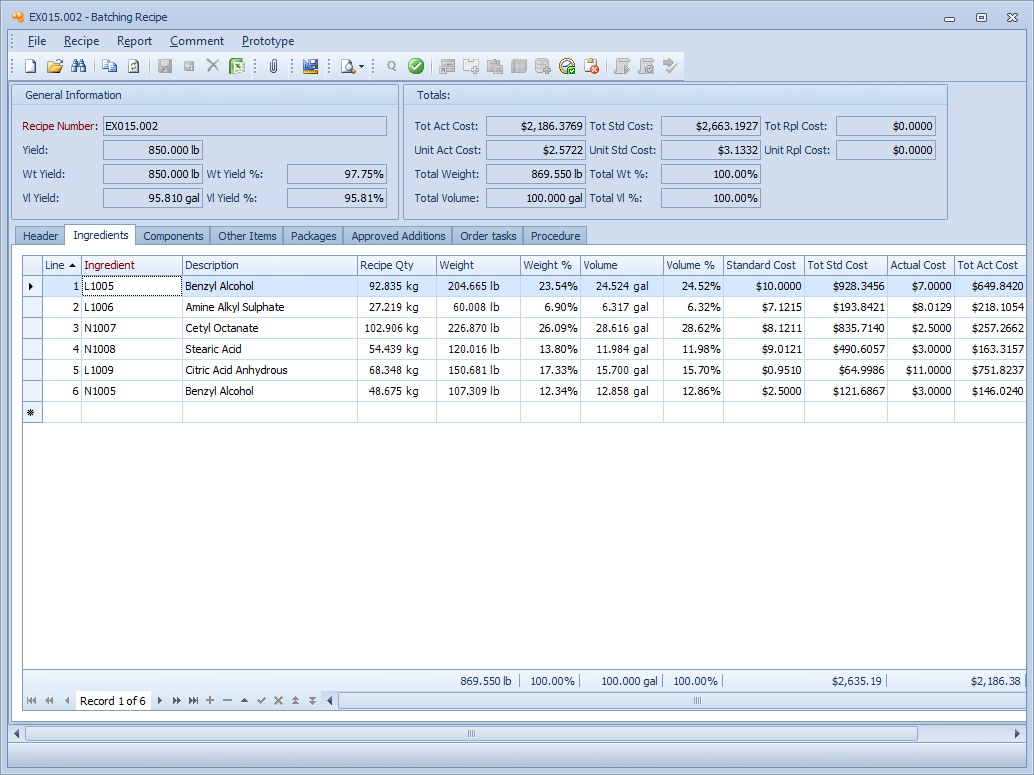Copy the recipe using the copy icon

pyautogui.click(x=109, y=66)
